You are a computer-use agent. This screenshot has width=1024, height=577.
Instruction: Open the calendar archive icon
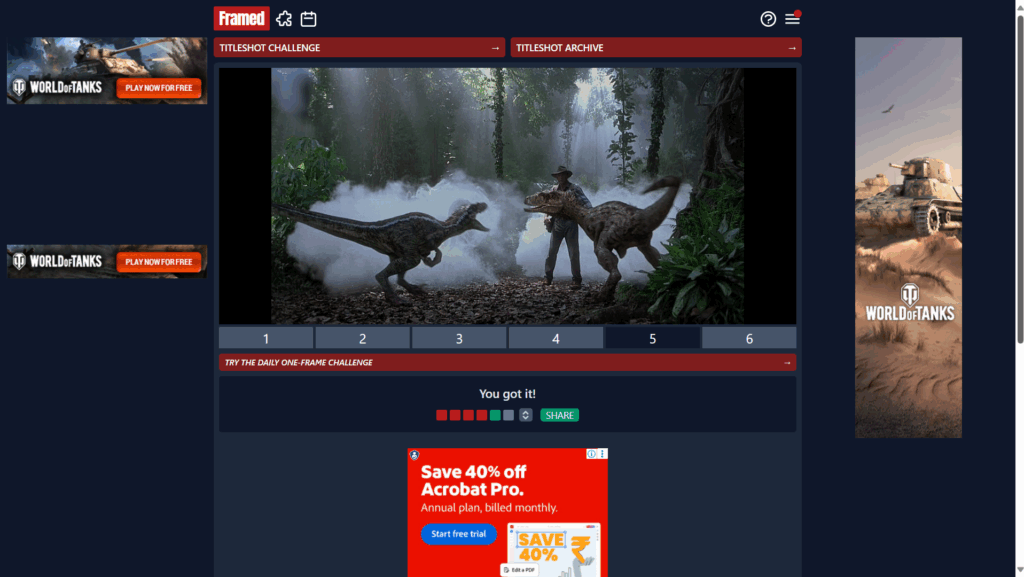(x=309, y=19)
